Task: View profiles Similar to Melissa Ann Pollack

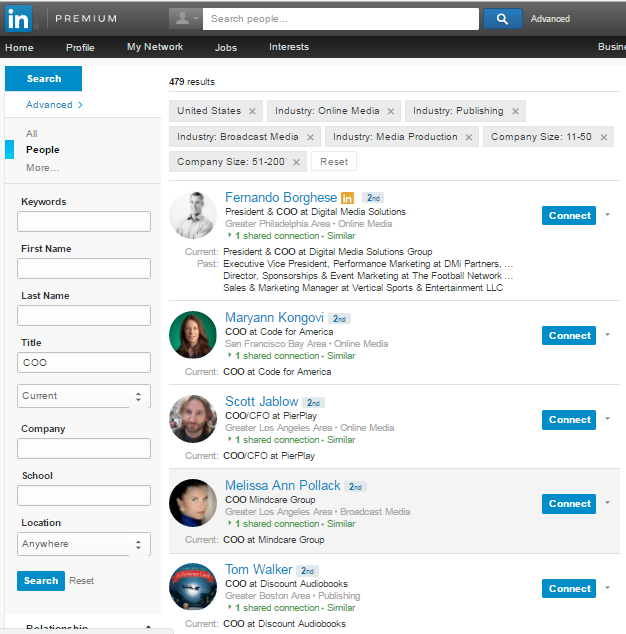Action: click(341, 524)
